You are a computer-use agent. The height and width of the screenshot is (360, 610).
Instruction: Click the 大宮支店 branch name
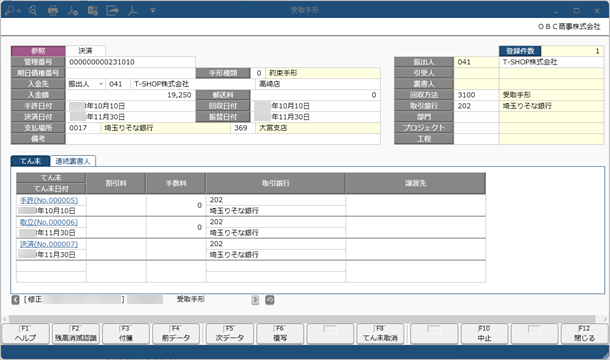[273, 128]
